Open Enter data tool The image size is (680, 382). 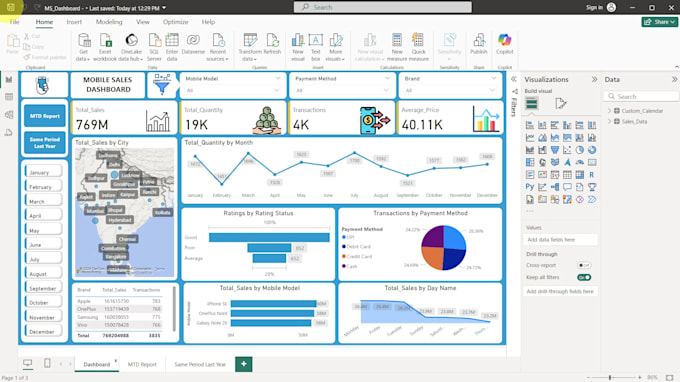click(x=172, y=47)
